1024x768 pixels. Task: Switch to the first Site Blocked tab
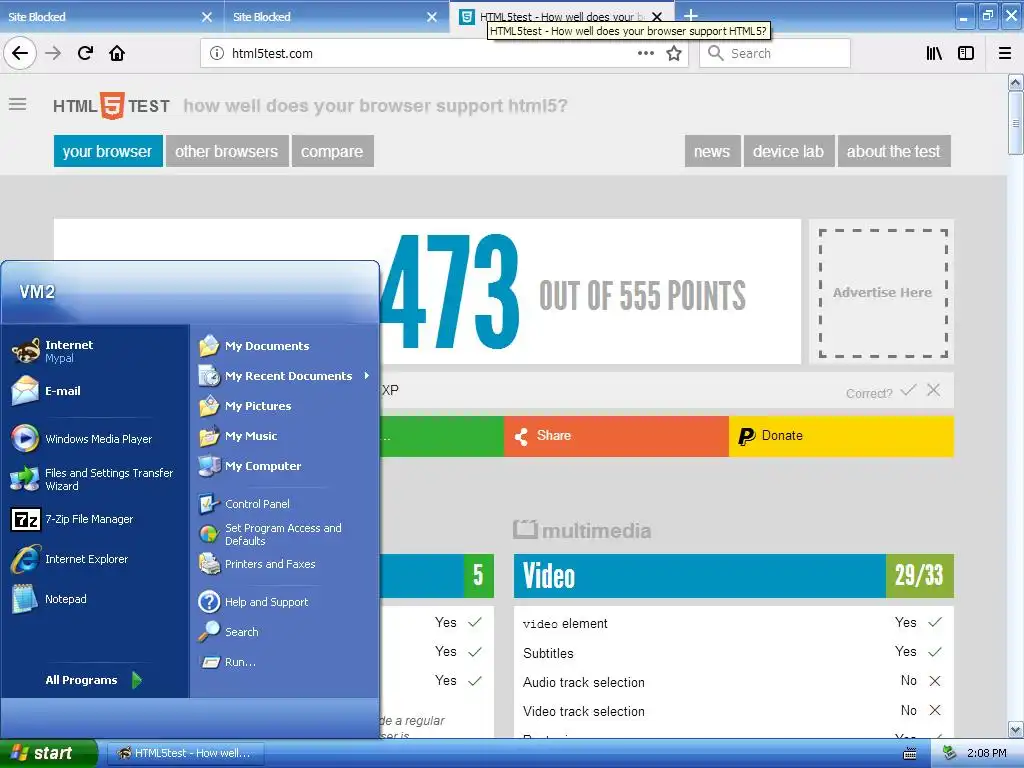tap(111, 16)
